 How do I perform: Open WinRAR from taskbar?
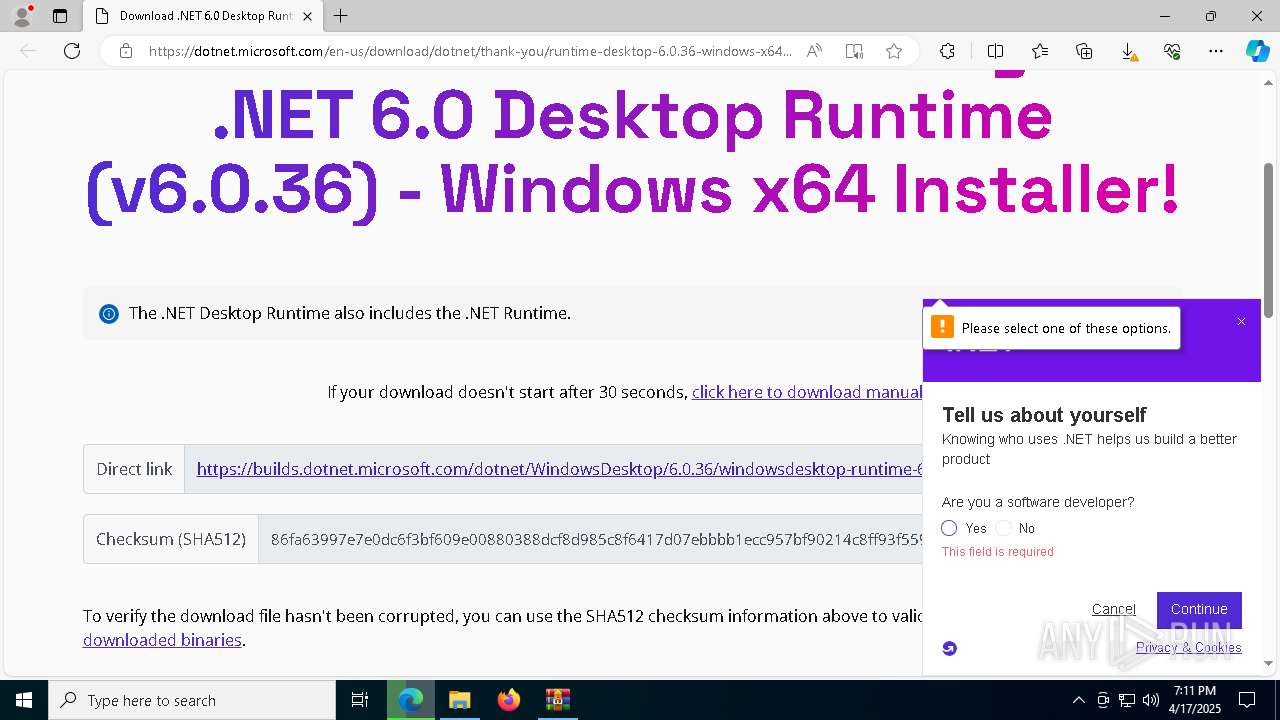coord(557,700)
